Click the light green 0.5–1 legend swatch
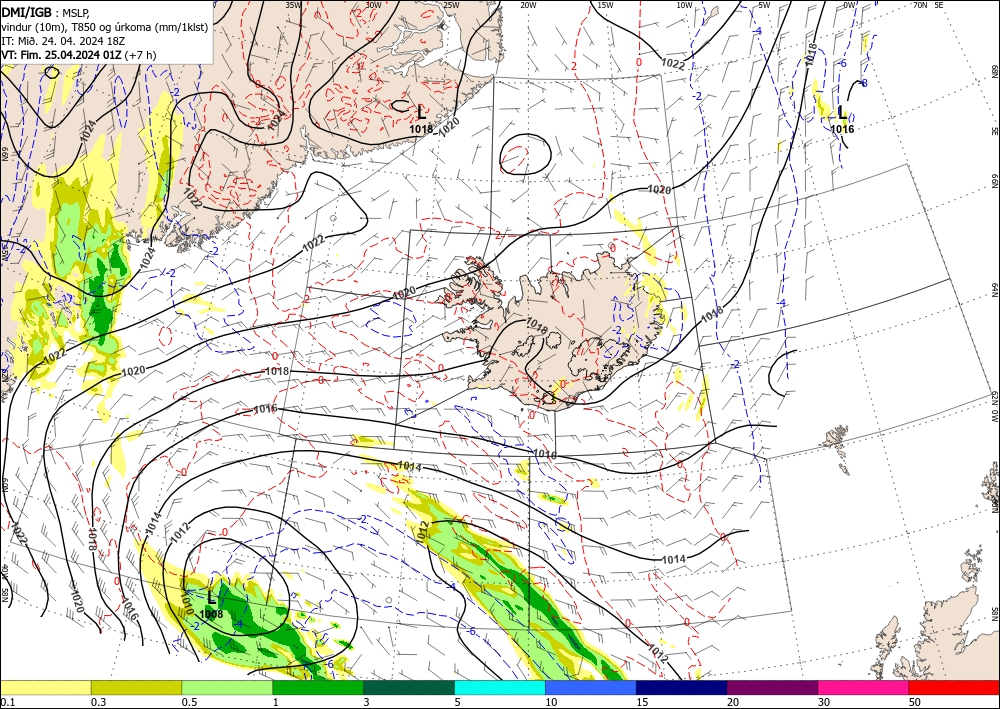 click(227, 687)
